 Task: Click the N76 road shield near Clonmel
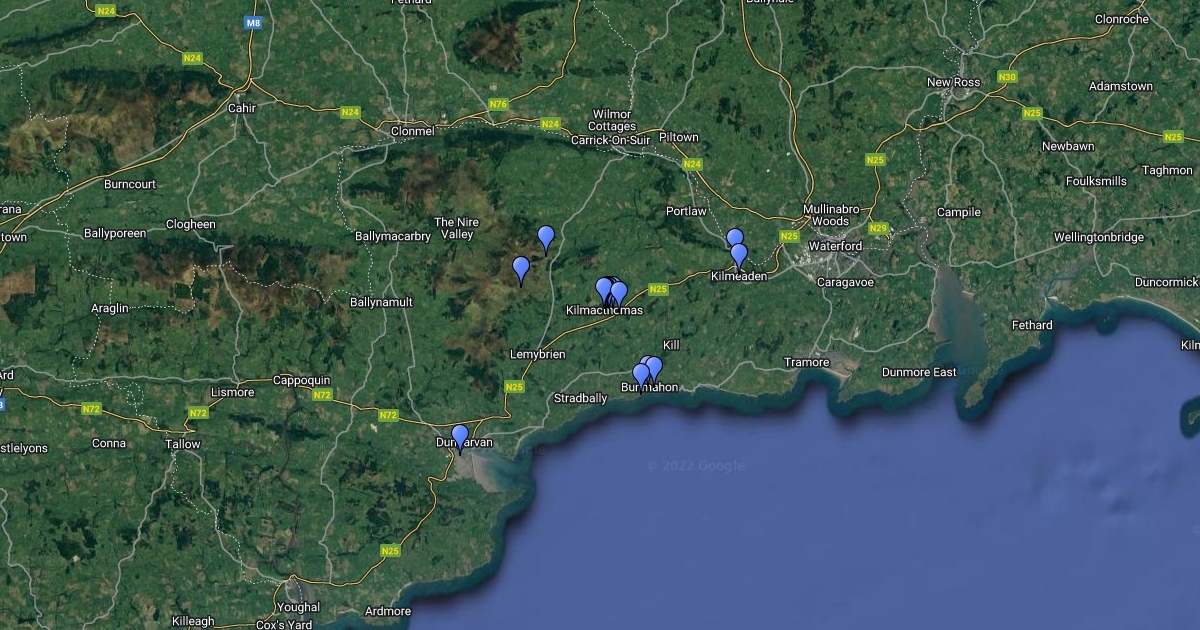point(498,104)
